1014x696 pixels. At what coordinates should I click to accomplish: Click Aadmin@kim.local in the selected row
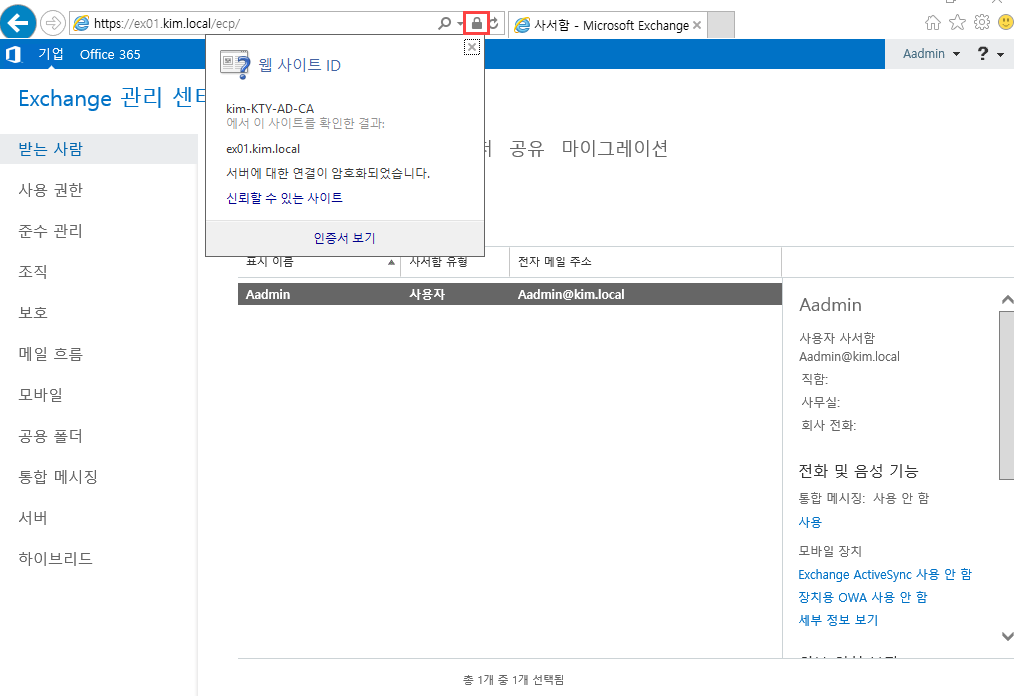click(571, 294)
